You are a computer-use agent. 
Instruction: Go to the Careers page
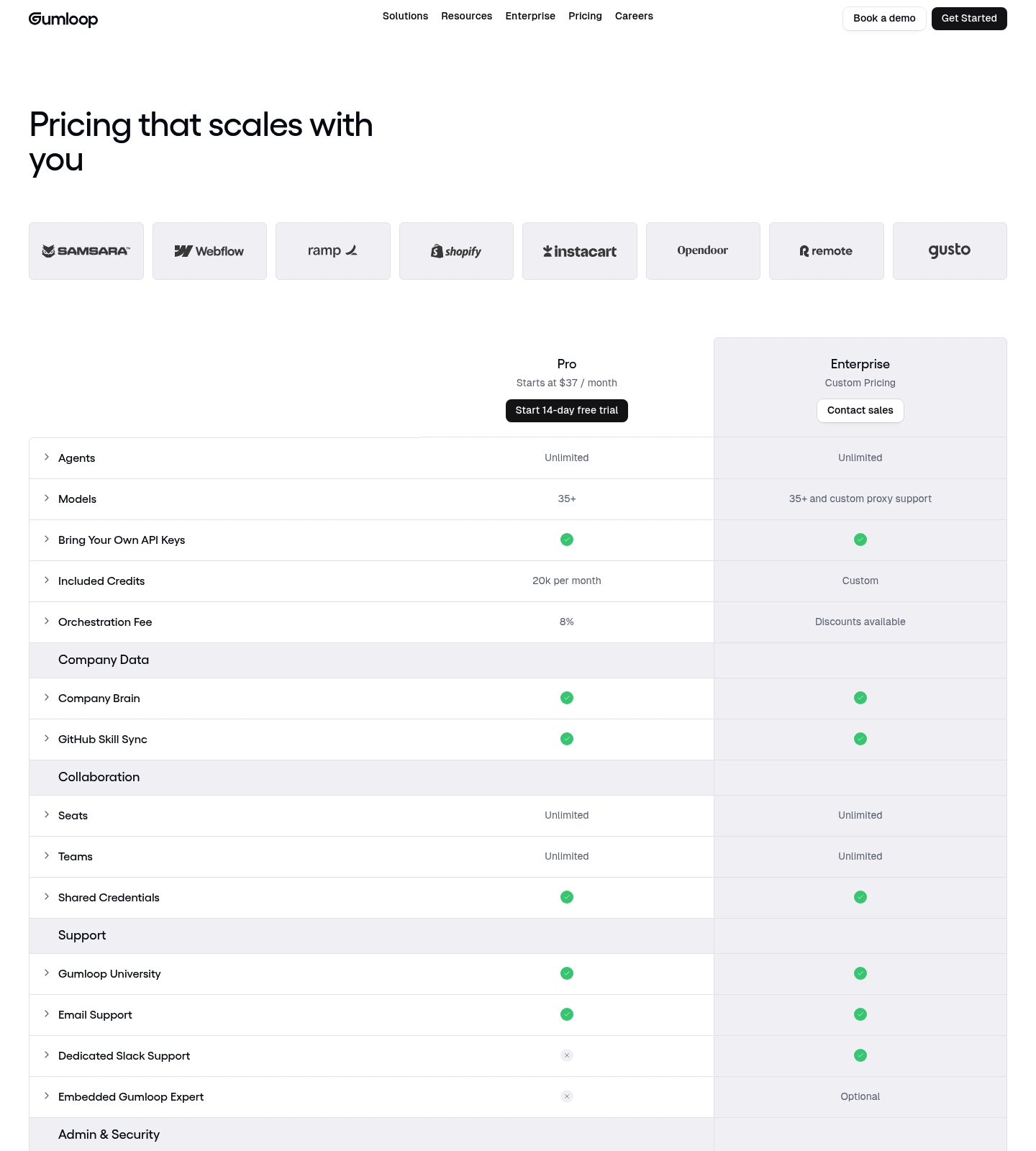(634, 16)
